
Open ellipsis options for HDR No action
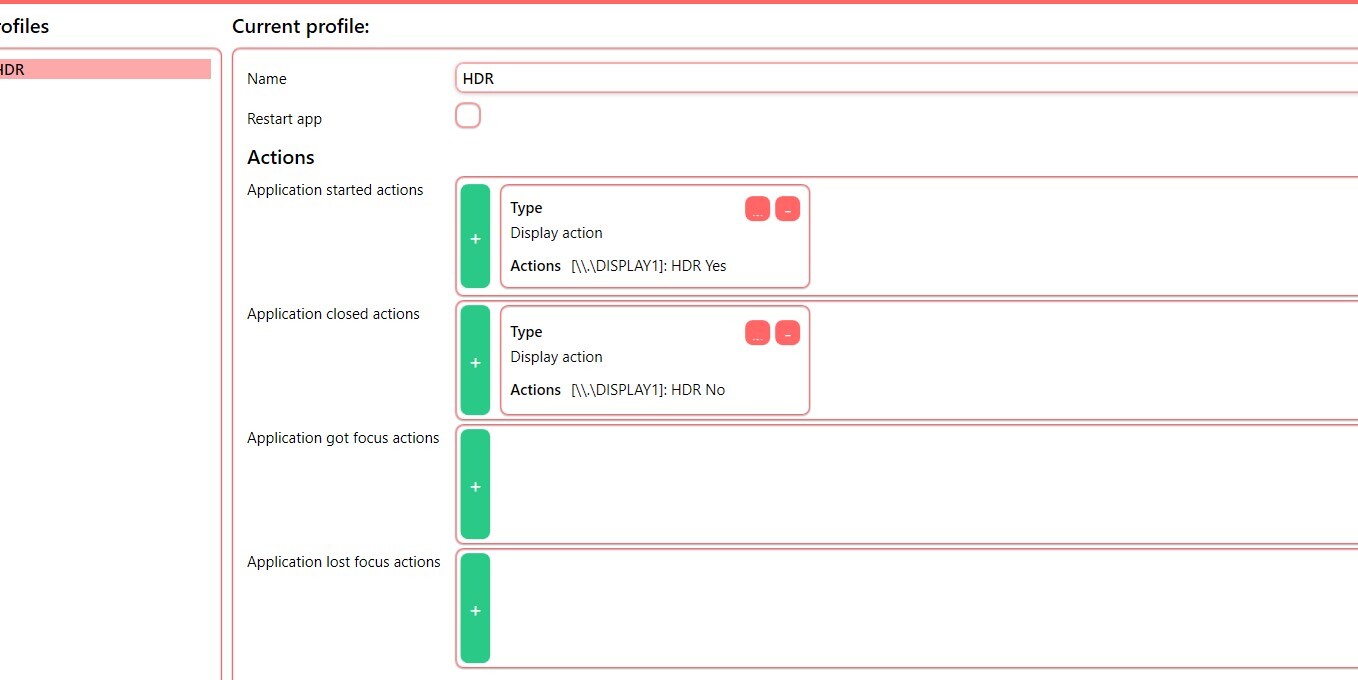757,333
